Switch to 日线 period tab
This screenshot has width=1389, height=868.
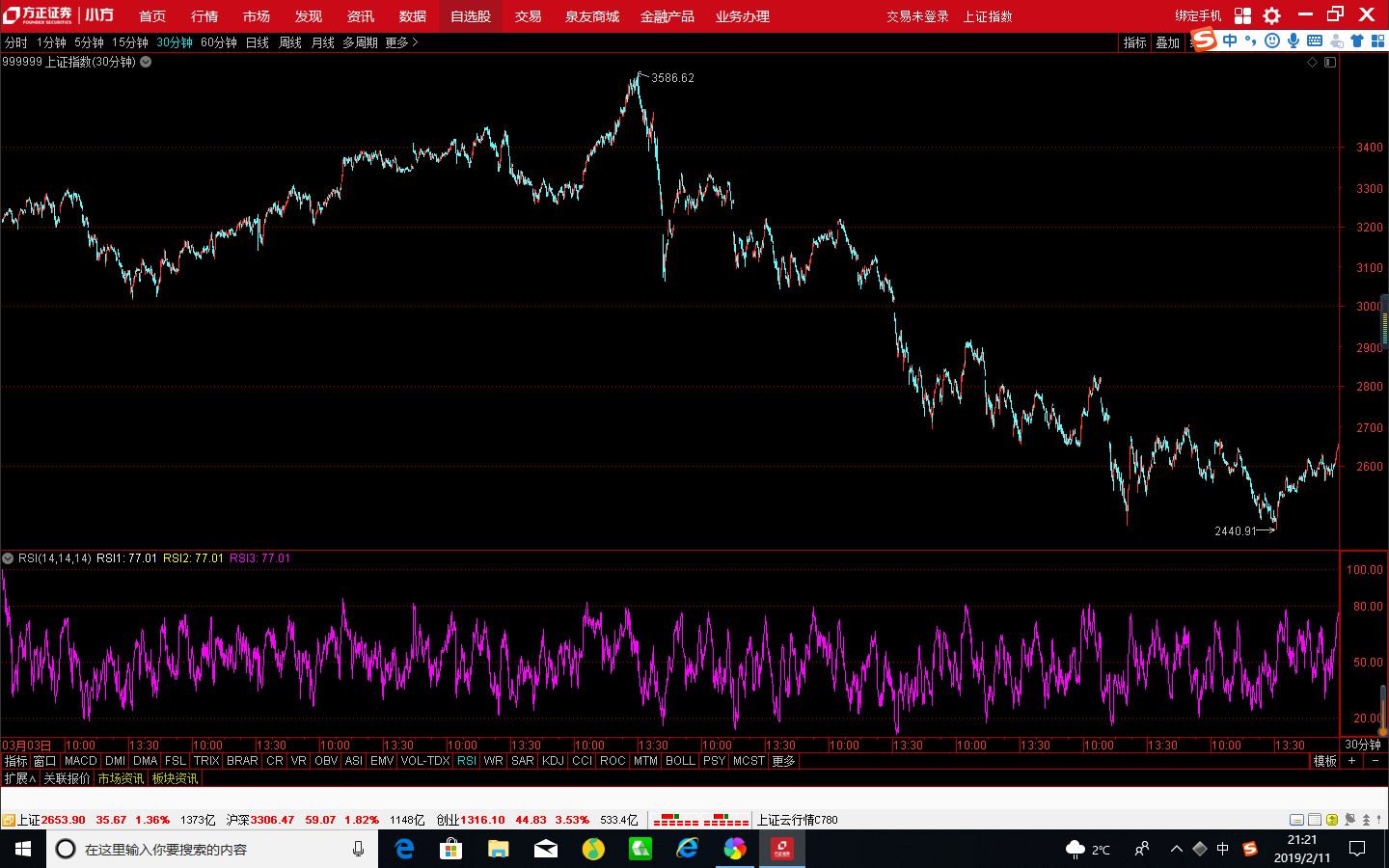click(x=258, y=42)
